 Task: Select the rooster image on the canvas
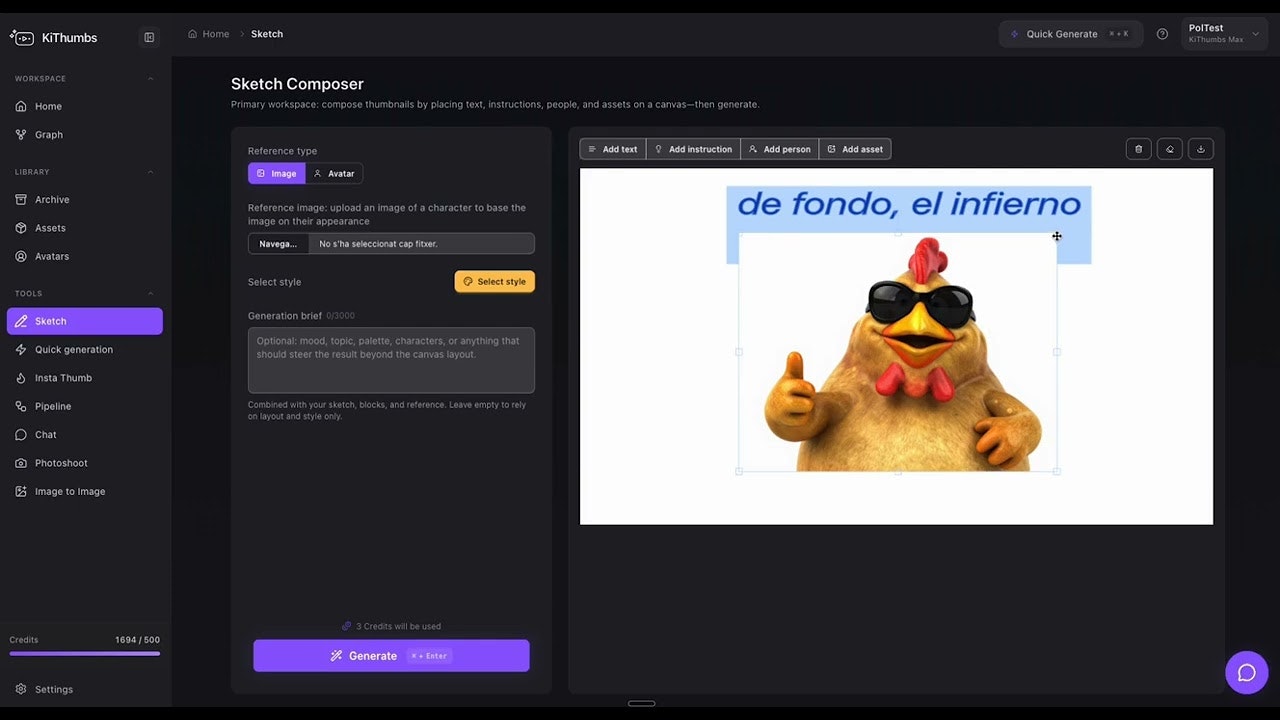898,352
